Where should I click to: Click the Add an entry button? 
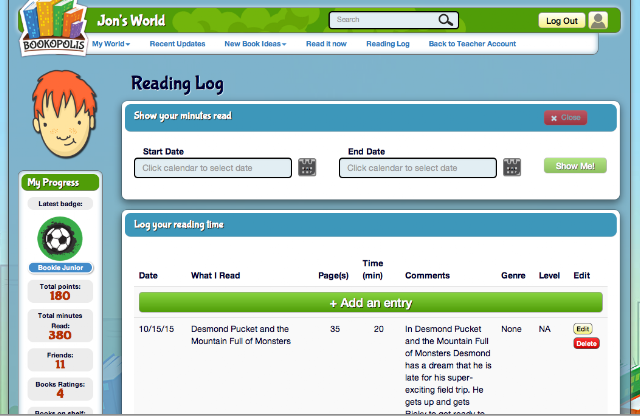point(371,303)
